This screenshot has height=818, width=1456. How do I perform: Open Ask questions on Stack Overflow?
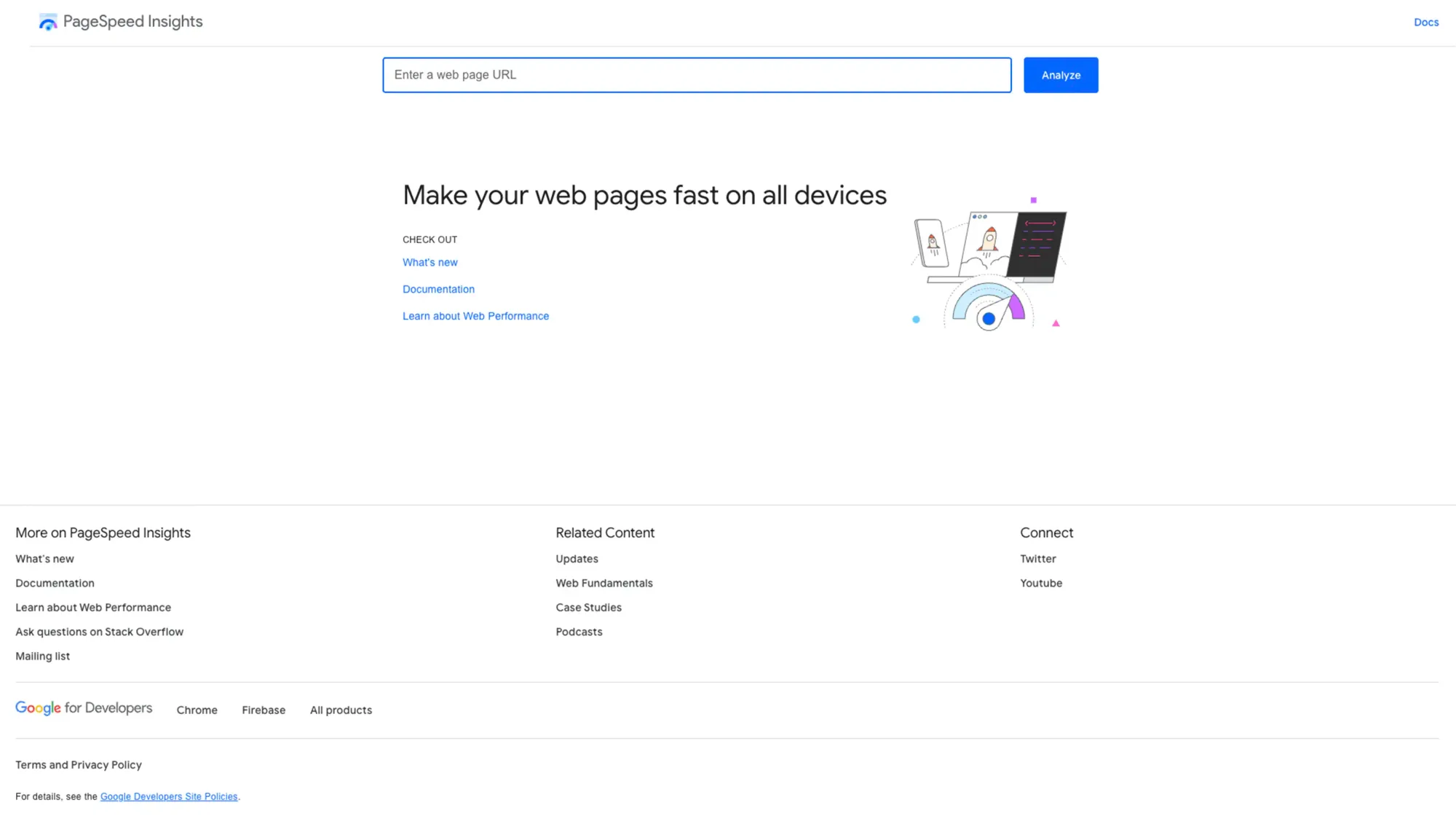click(99, 632)
